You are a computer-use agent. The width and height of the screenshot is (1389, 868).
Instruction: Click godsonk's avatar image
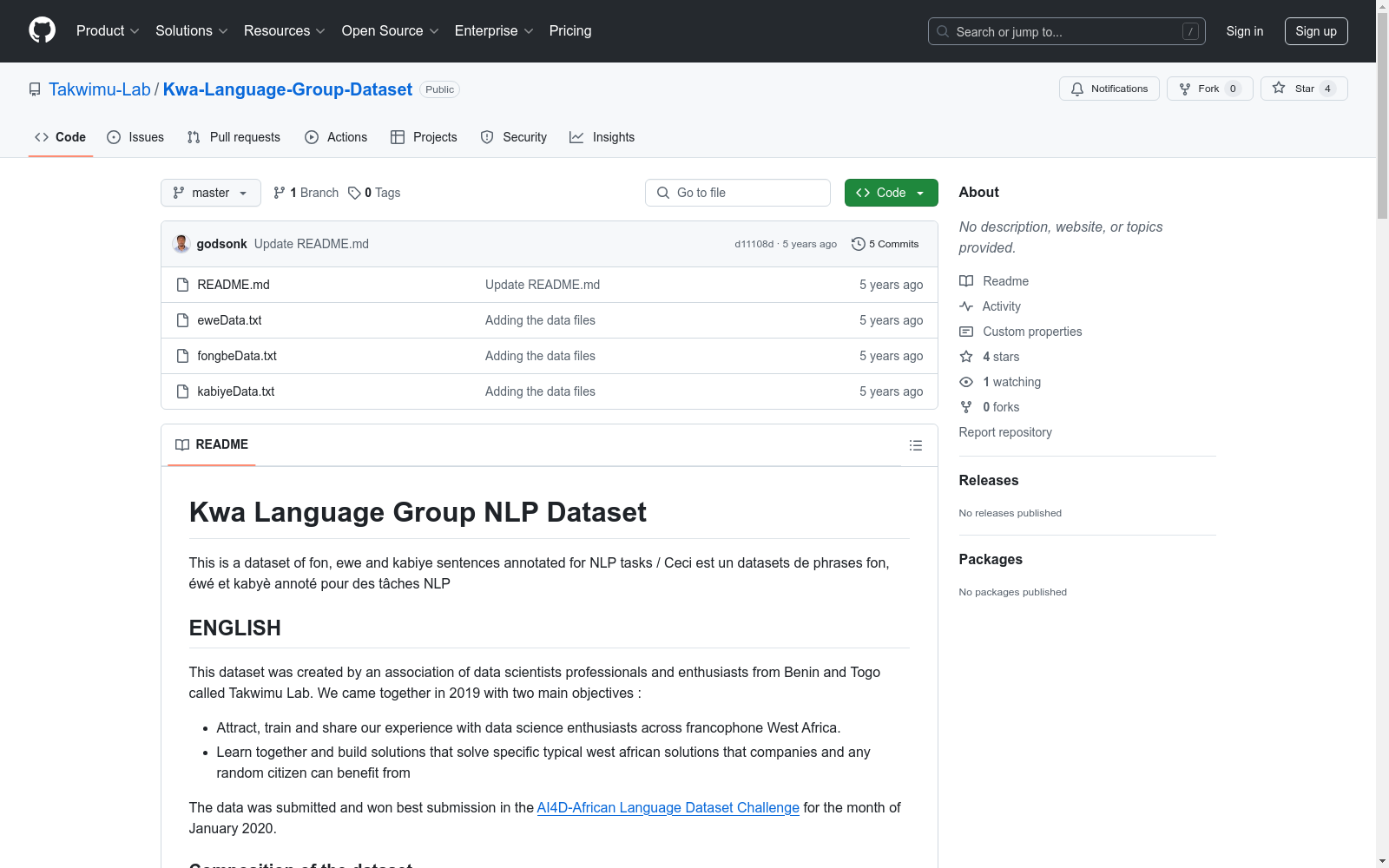[x=181, y=244]
